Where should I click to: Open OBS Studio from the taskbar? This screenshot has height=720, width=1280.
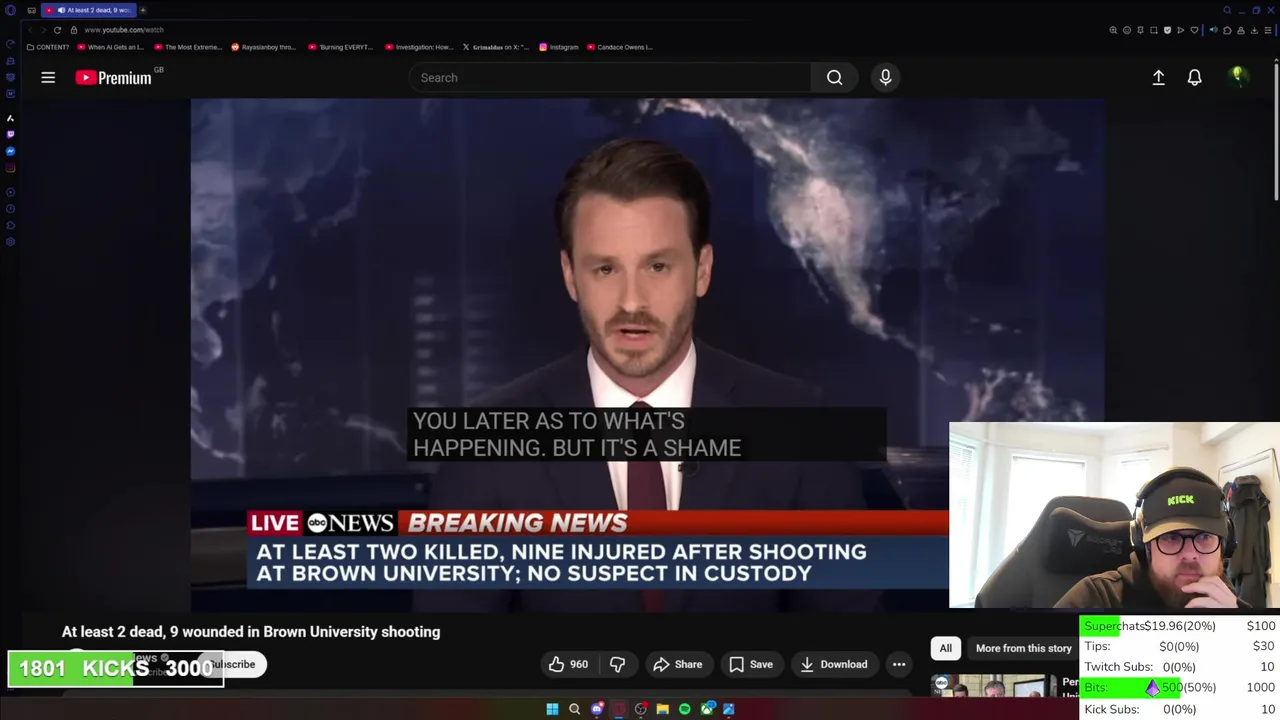click(x=641, y=709)
